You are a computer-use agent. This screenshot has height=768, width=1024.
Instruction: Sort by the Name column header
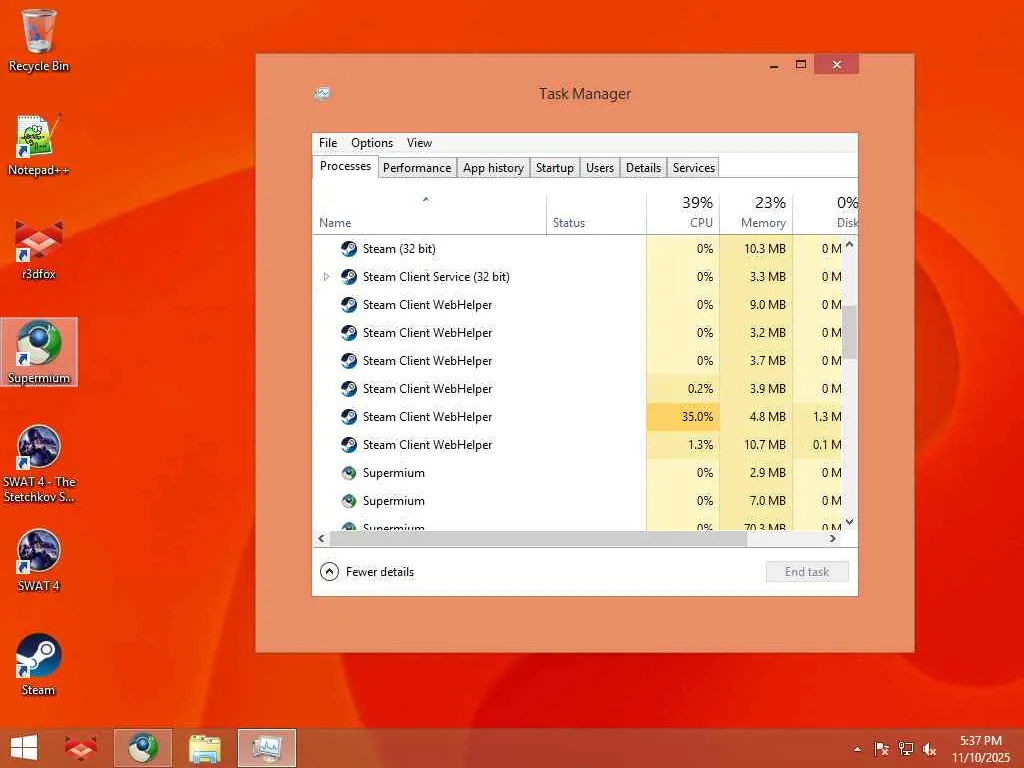tap(429, 214)
